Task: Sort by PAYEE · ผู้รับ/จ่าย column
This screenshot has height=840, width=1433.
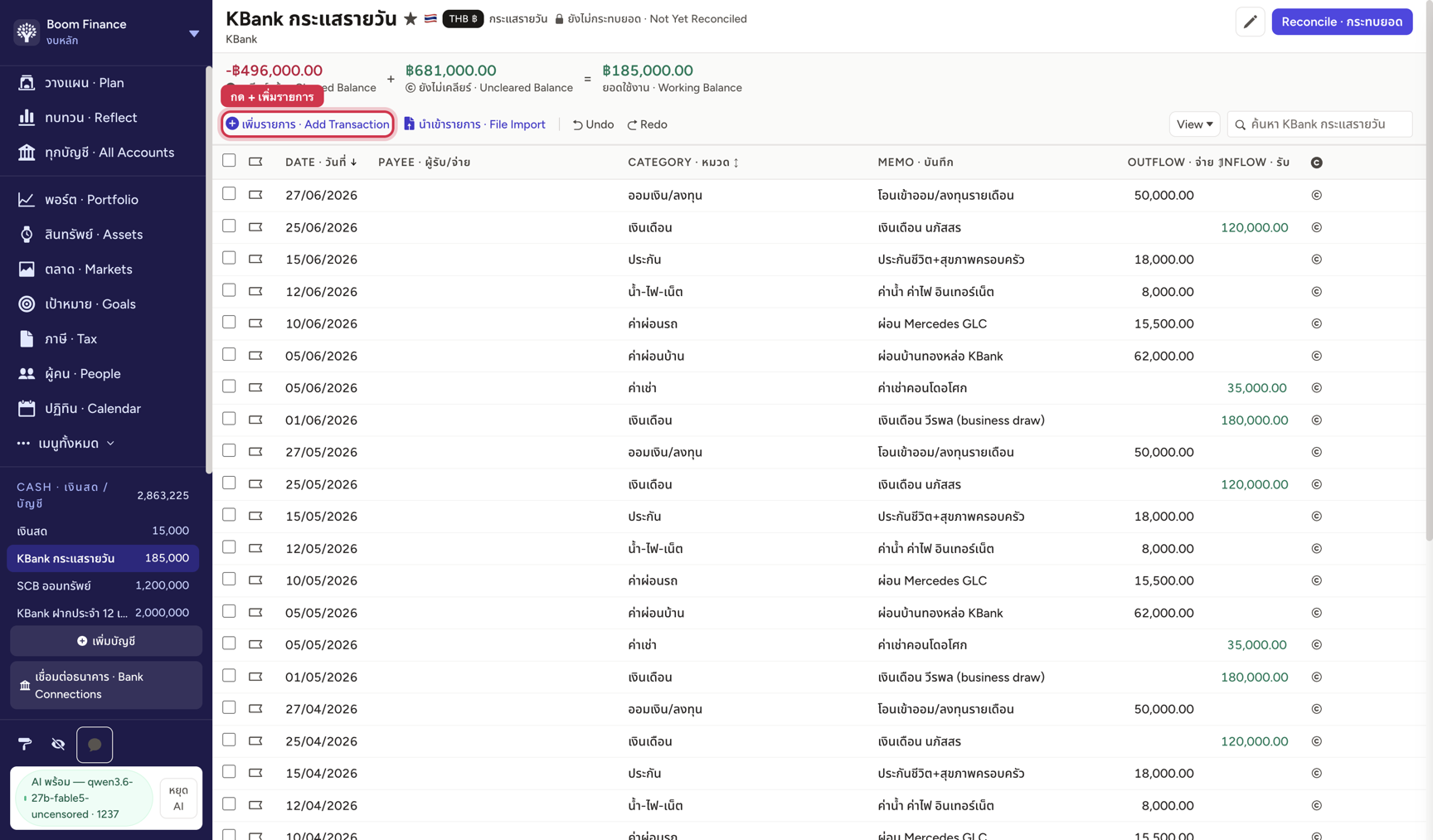Action: [x=424, y=163]
